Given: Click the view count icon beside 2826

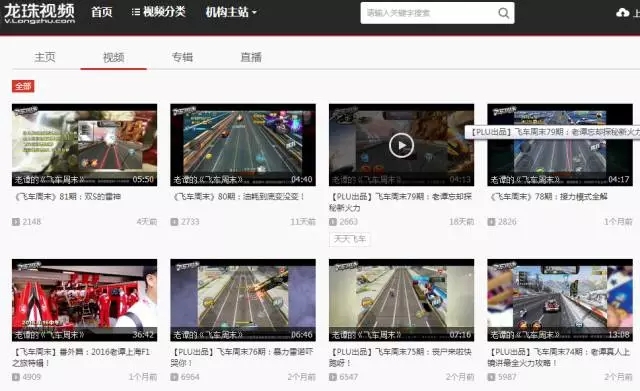Looking at the screenshot, I should coord(491,222).
